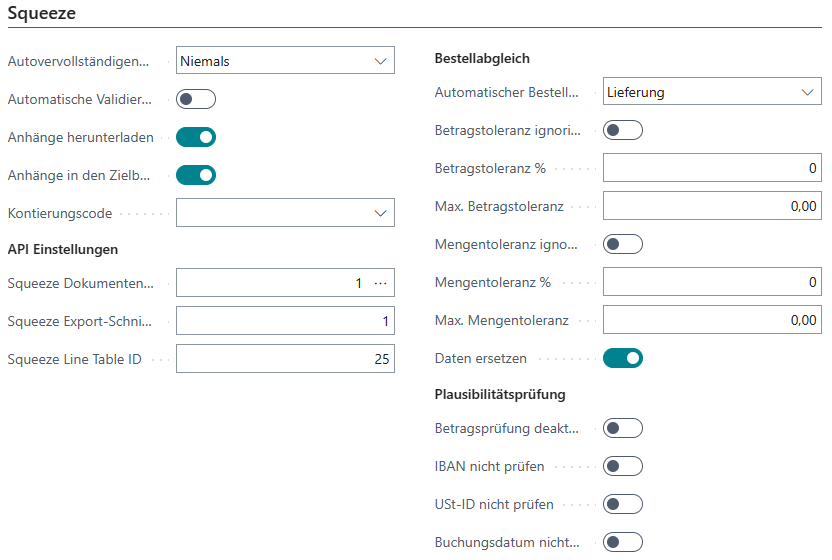This screenshot has width=832, height=560.
Task: Disable the Daten ersetzen toggle
Action: pyautogui.click(x=623, y=358)
